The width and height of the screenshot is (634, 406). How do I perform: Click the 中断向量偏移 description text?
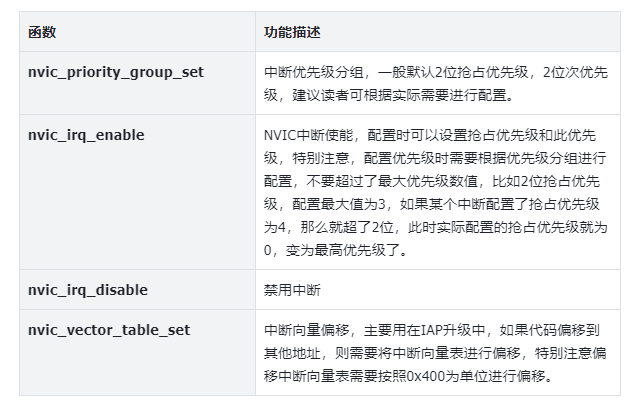click(x=306, y=330)
